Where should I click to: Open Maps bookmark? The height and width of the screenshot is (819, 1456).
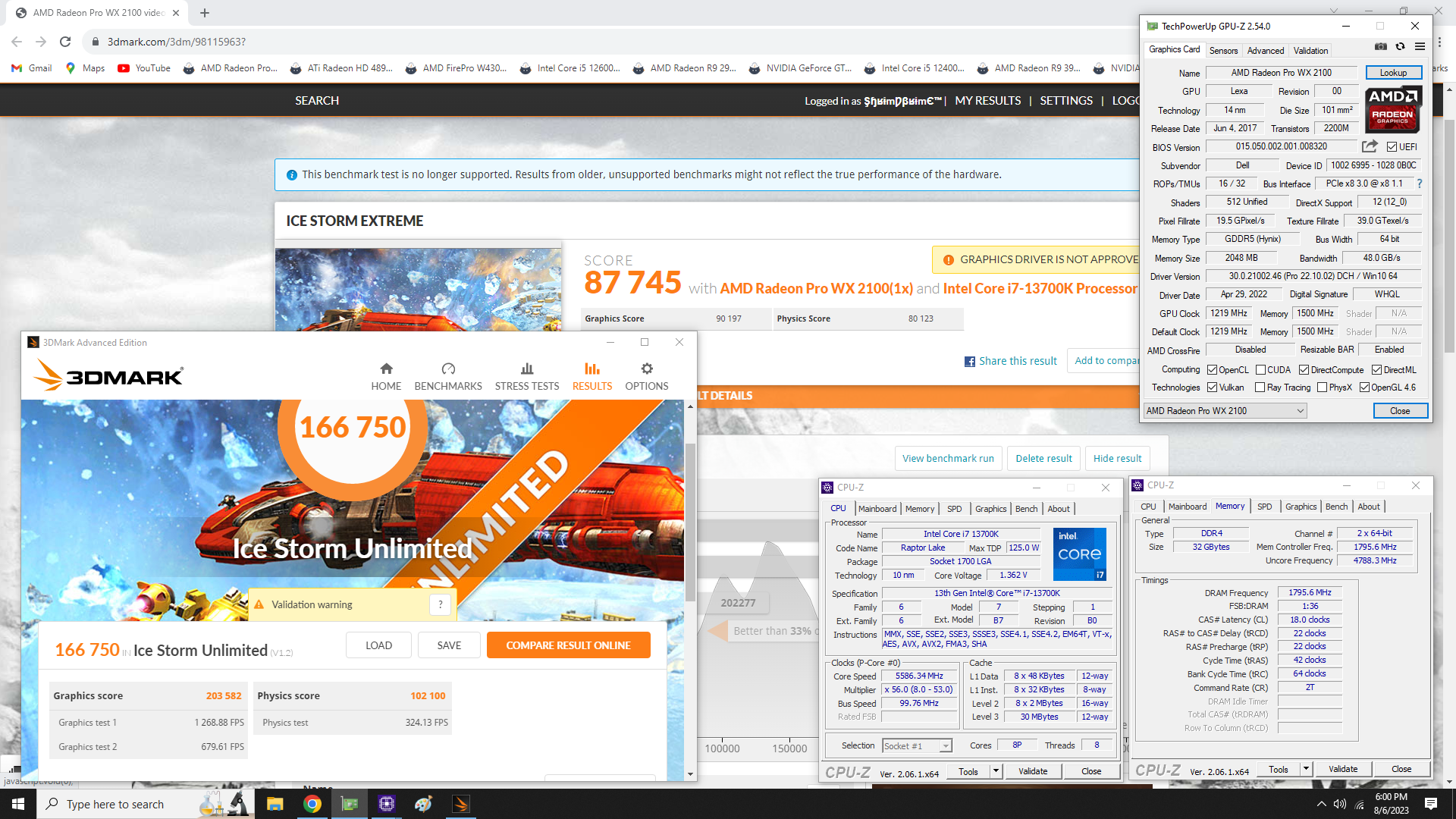(85, 68)
